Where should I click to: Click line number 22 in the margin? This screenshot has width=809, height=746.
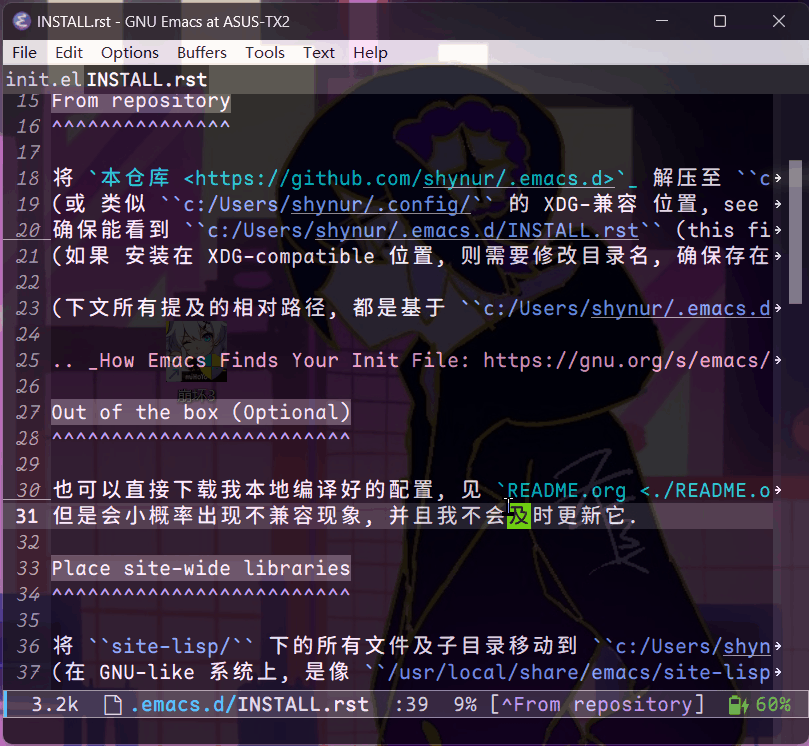click(27, 282)
